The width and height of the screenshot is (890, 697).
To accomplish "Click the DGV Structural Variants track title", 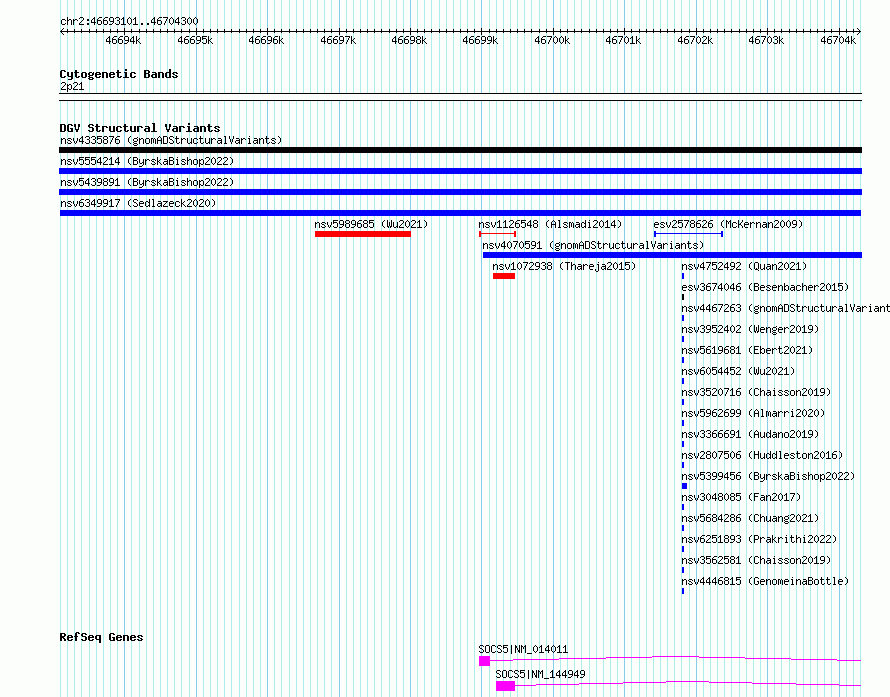I will (x=140, y=128).
